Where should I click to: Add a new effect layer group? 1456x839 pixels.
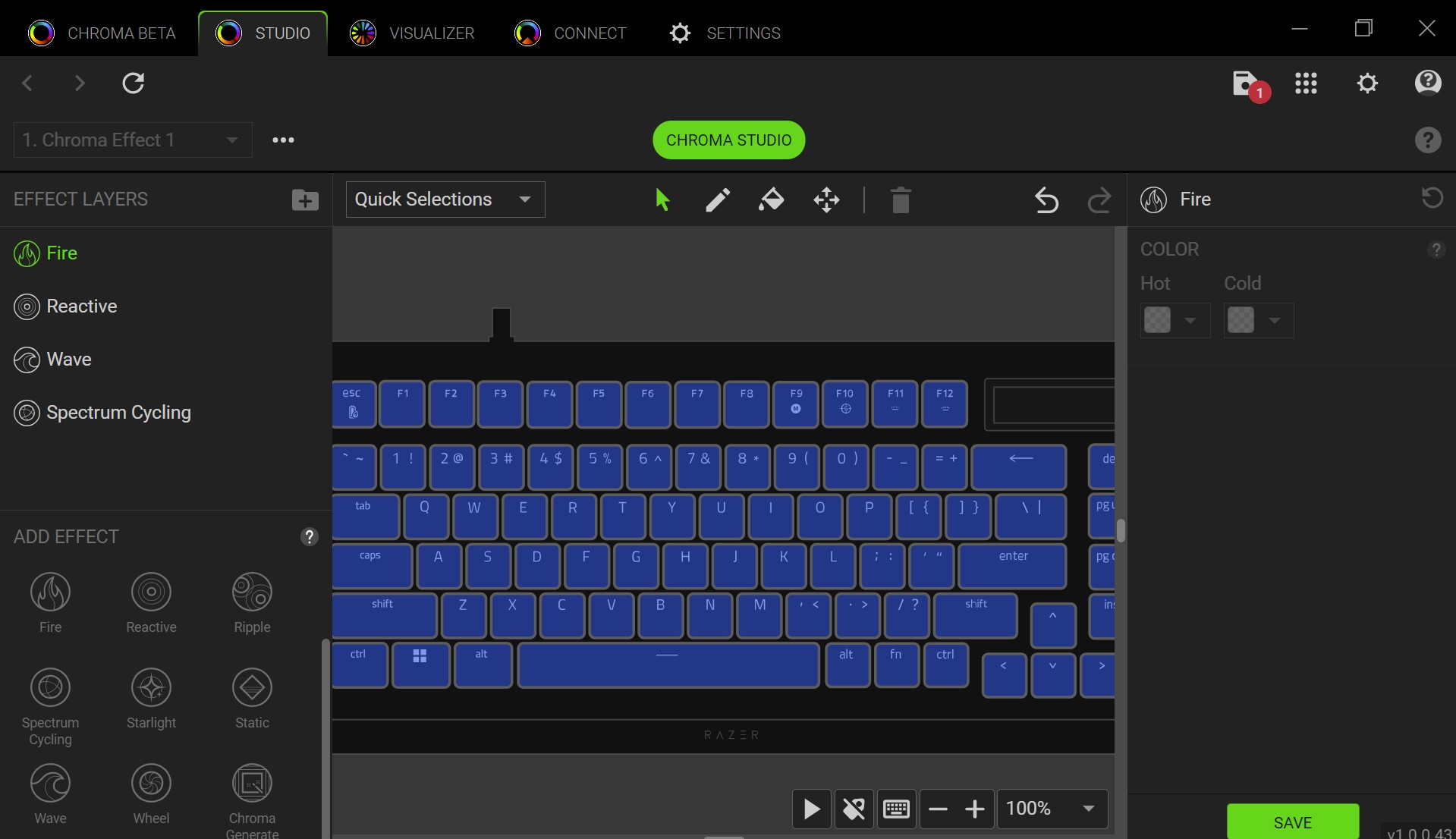pyautogui.click(x=305, y=200)
